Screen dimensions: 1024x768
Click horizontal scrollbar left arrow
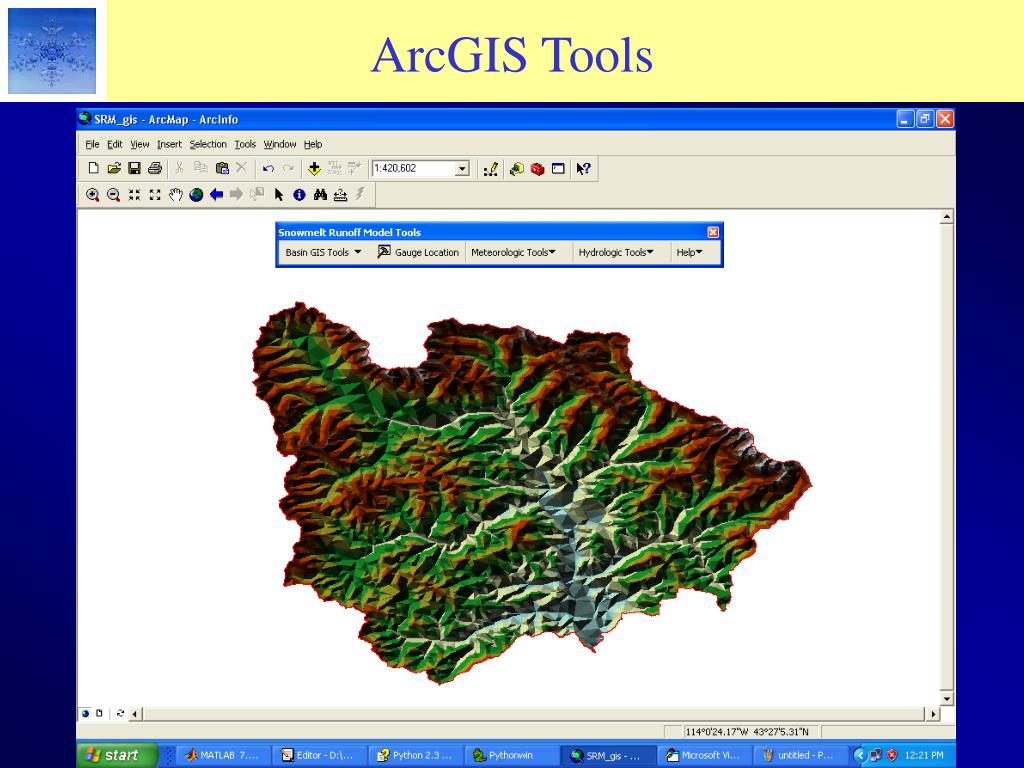135,714
